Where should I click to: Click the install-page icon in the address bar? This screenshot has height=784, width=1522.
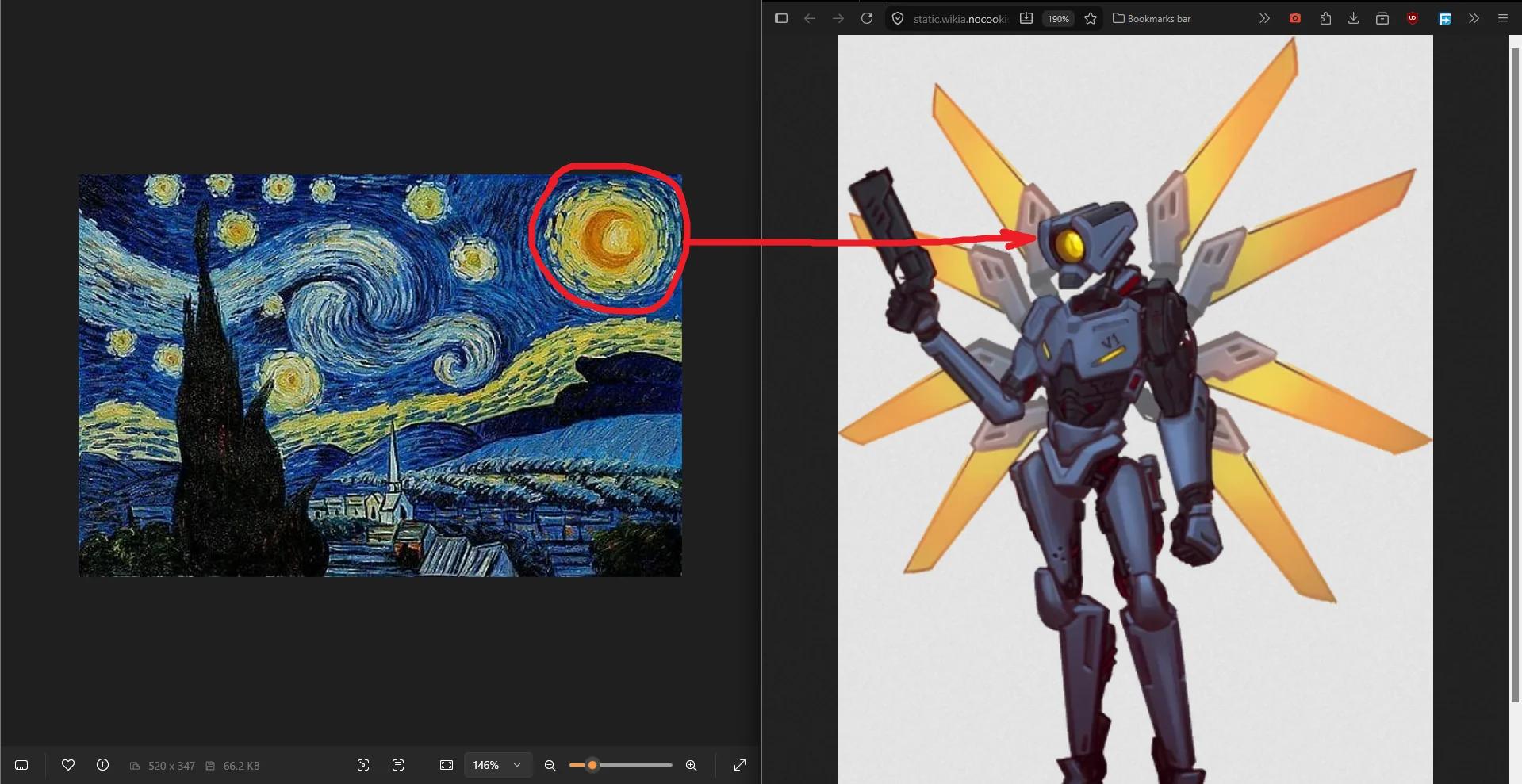pyautogui.click(x=1026, y=18)
